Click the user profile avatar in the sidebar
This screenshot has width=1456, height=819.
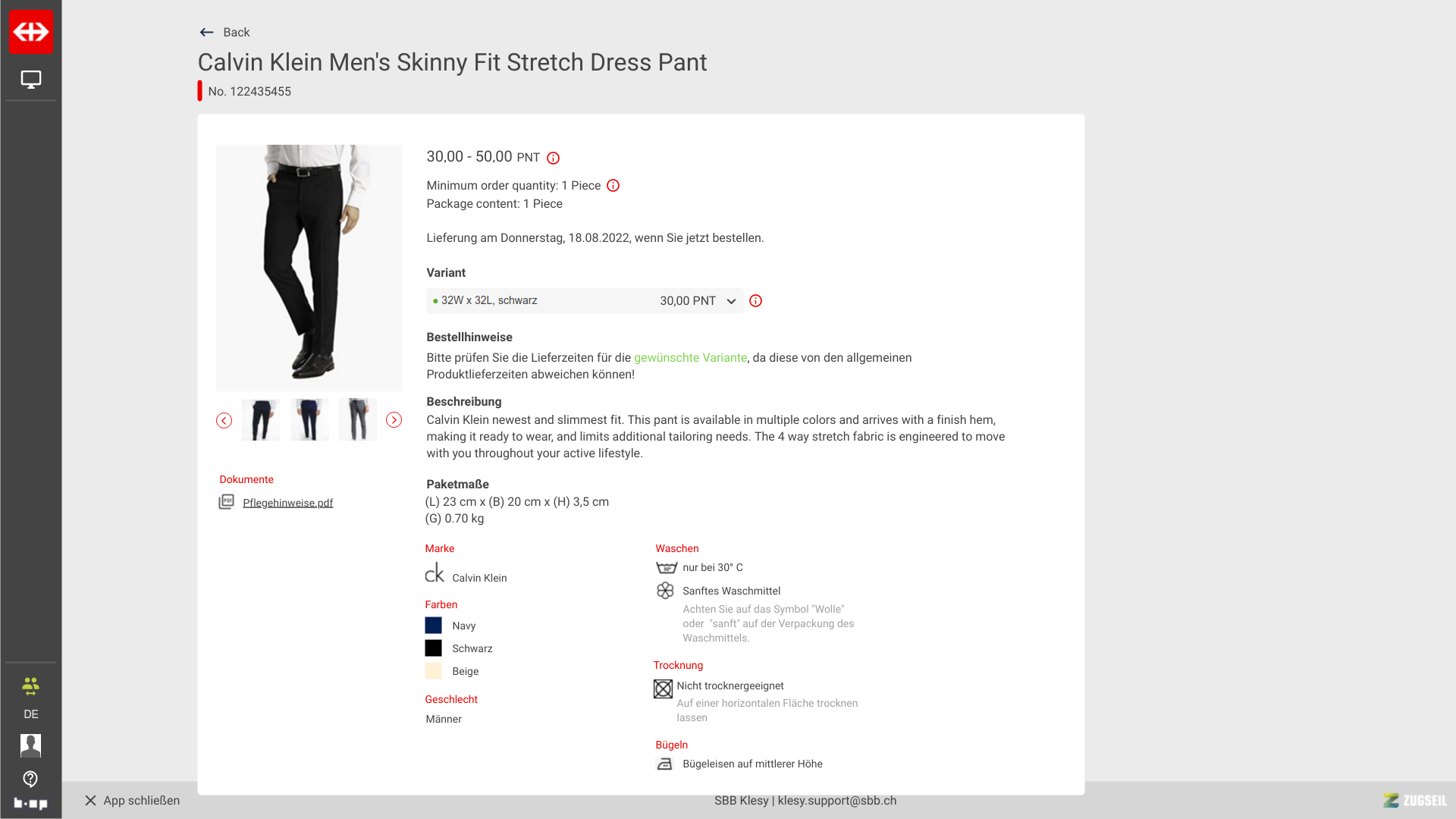(30, 745)
